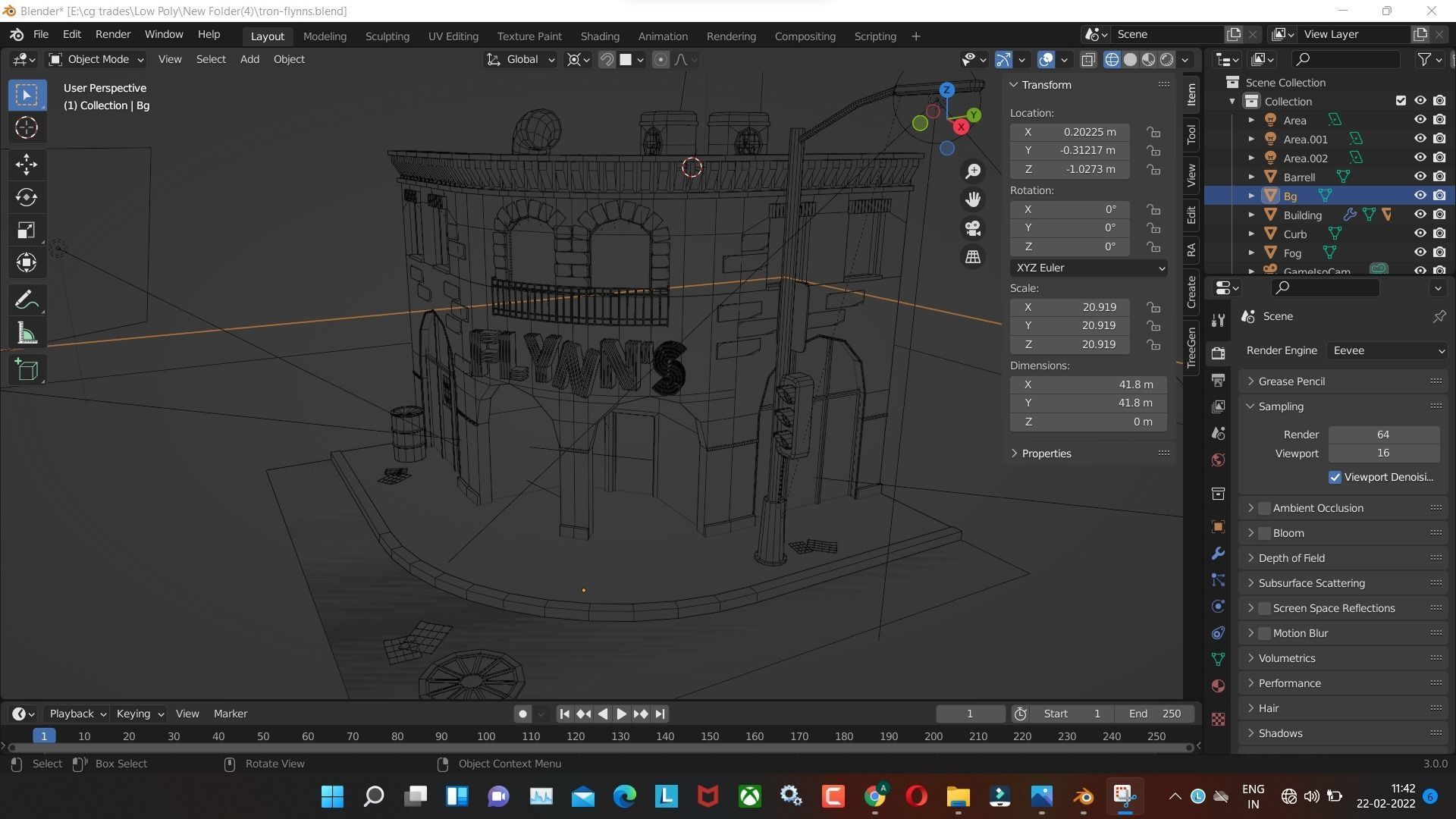Enable the Ambient Occlusion checkbox
The height and width of the screenshot is (819, 1456).
point(1264,508)
